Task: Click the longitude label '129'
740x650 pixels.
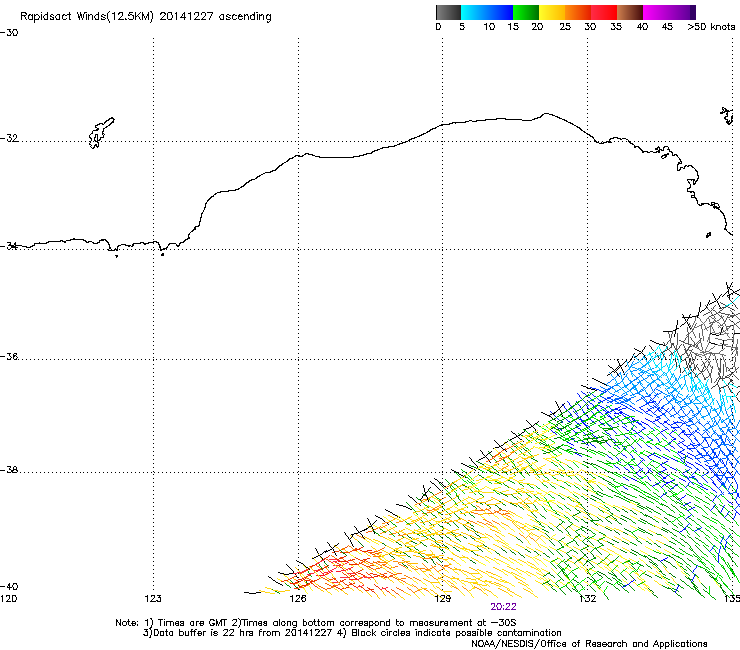Action: [442, 599]
